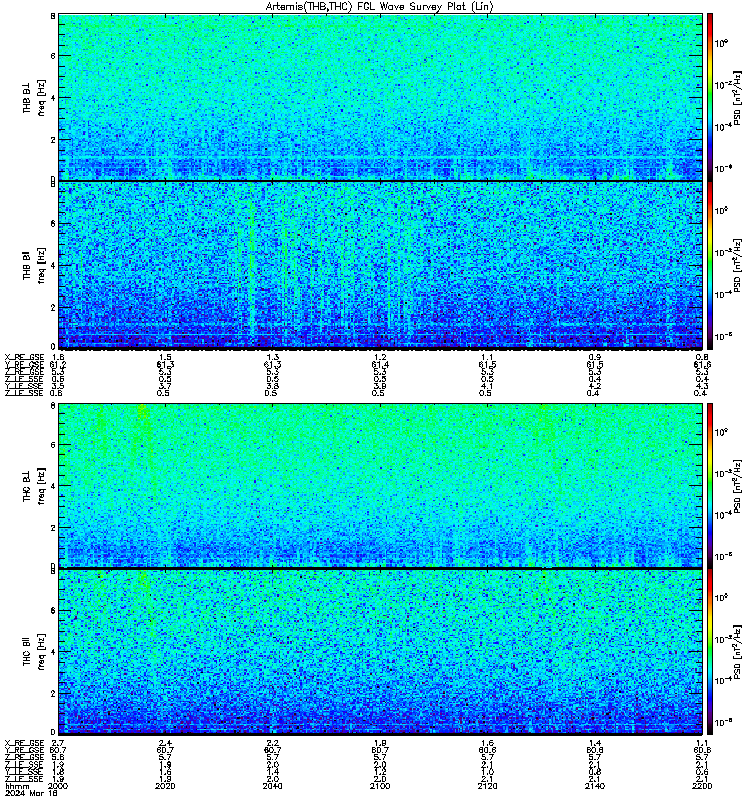The width and height of the screenshot is (750, 800).
Task: Click the THC B-perpendicular spectrogram panel
Action: (x=380, y=485)
